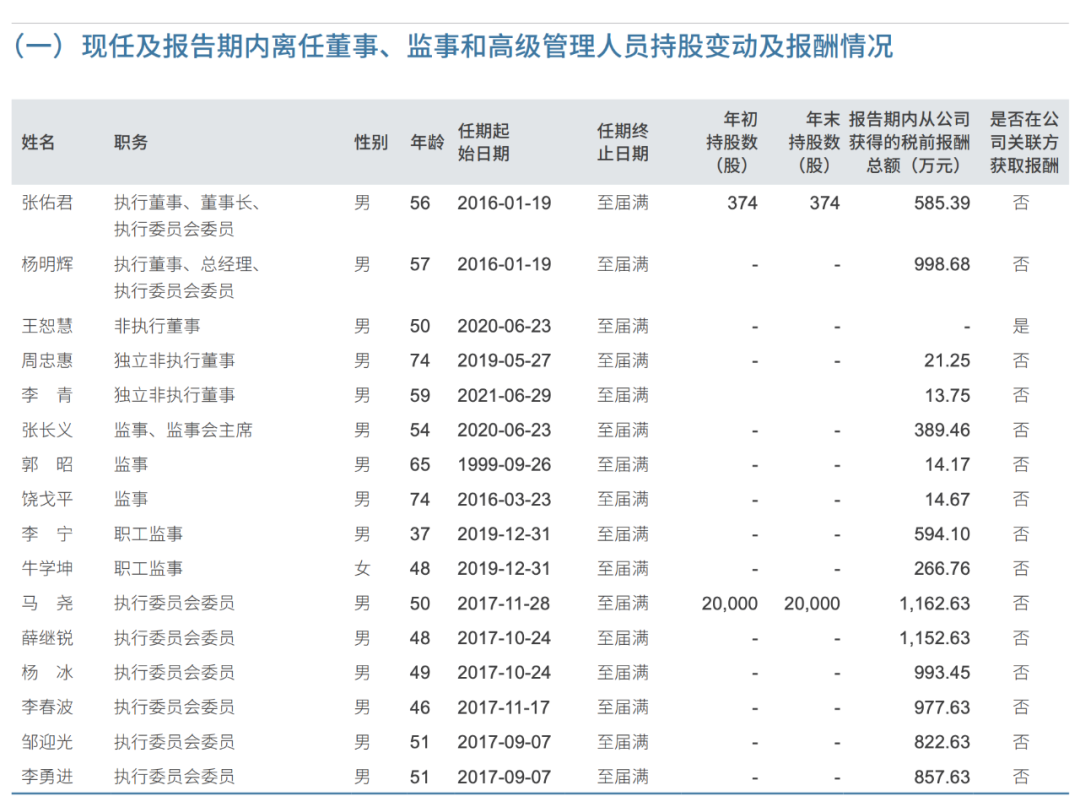Click the age value 56

coord(419,203)
